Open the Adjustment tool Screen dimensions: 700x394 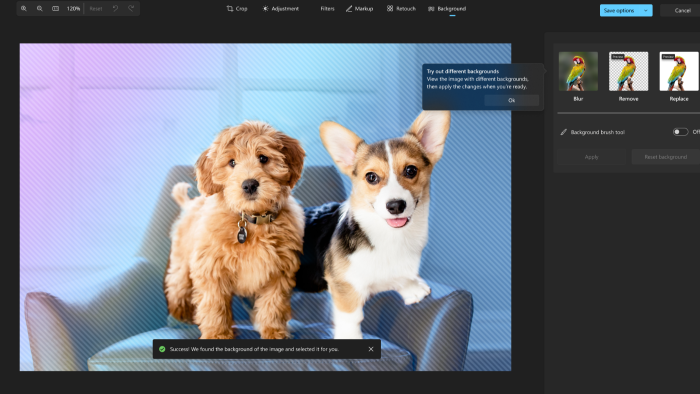coord(280,8)
